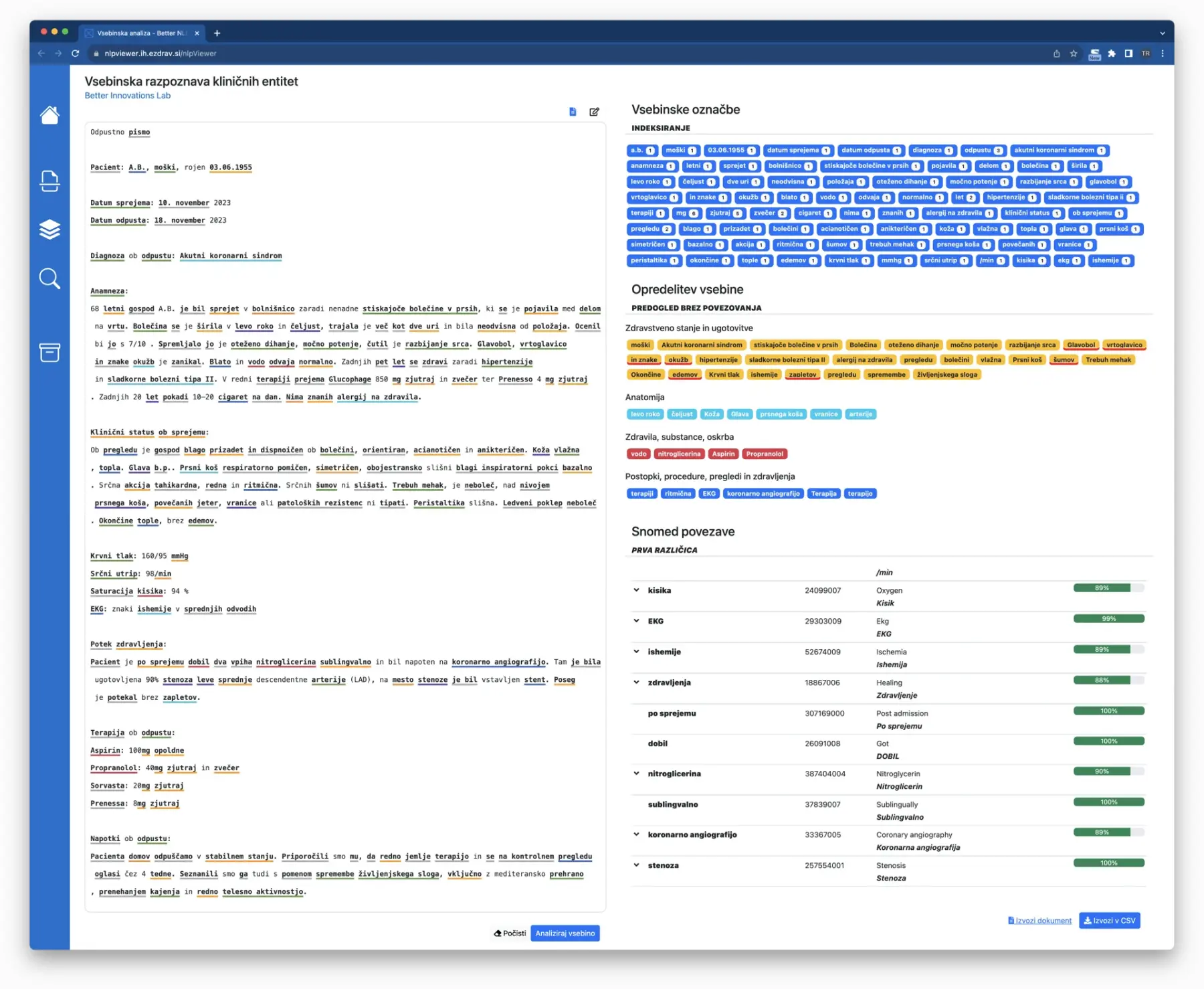The width and height of the screenshot is (1204, 989).
Task: Click the blue document icon above the letter
Action: pyautogui.click(x=573, y=112)
